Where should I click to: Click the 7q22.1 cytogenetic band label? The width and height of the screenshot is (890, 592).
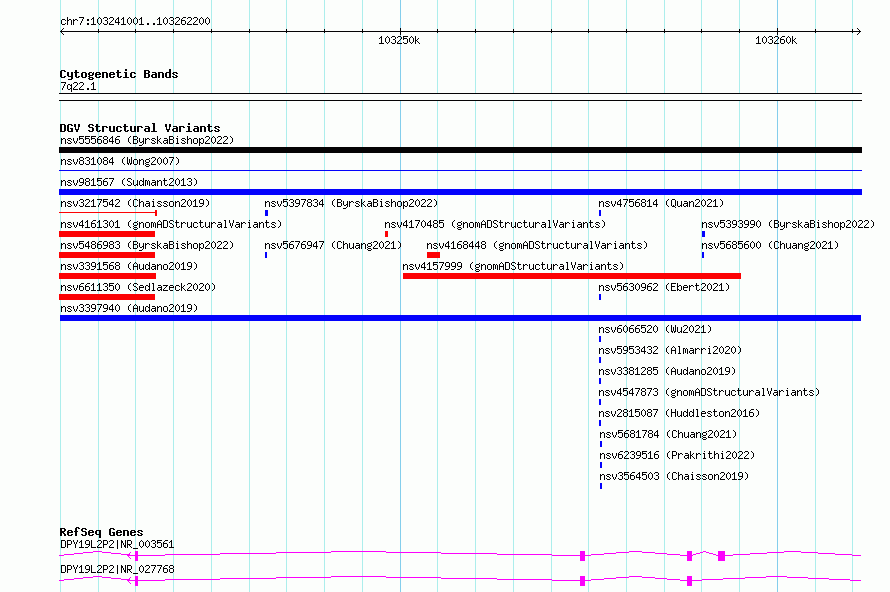78,86
